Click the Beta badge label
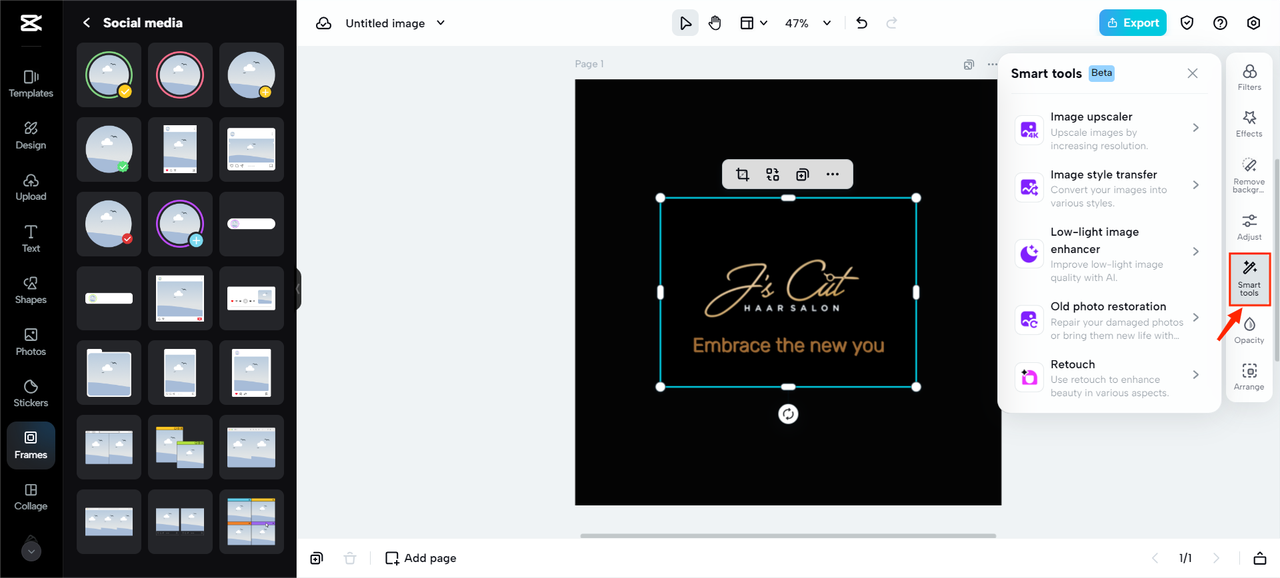1280x578 pixels. pos(1101,73)
